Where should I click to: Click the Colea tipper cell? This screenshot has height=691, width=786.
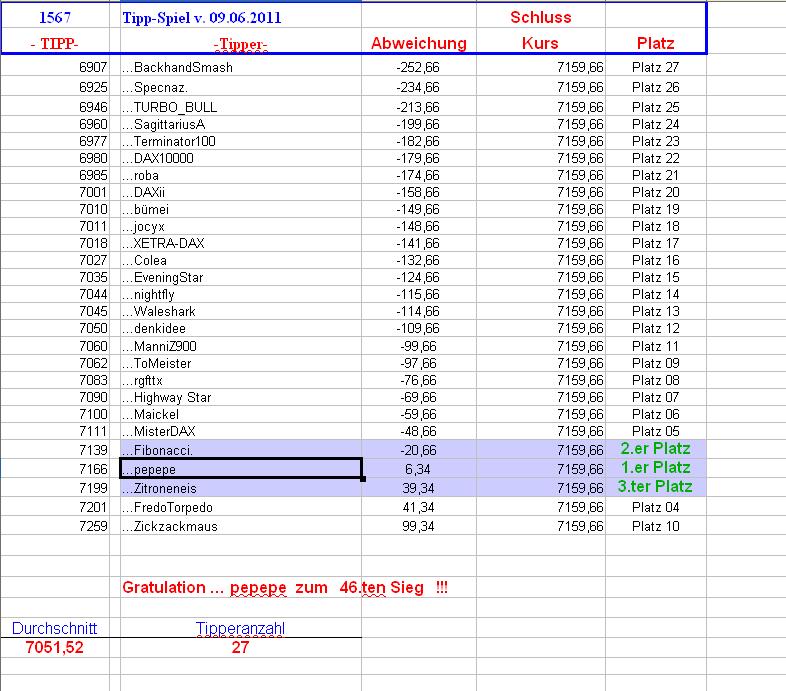click(x=241, y=260)
